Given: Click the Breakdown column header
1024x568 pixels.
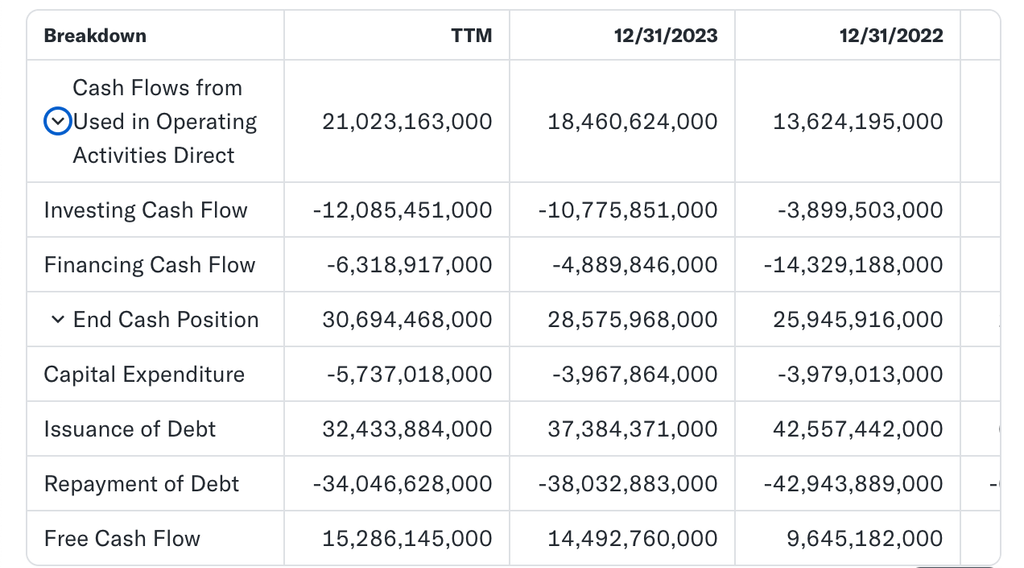Looking at the screenshot, I should pos(95,36).
